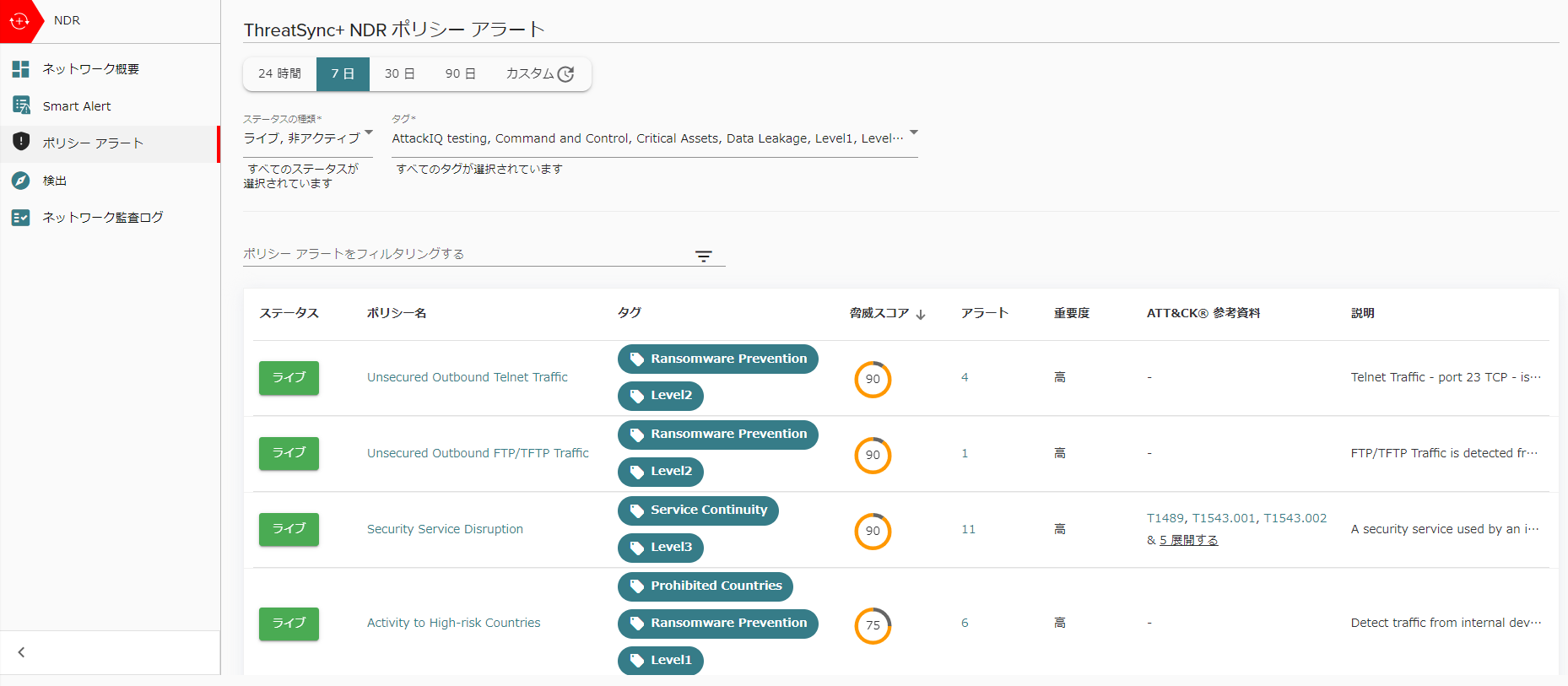Click the filter lines icon
This screenshot has width=1568, height=686.
(x=704, y=257)
